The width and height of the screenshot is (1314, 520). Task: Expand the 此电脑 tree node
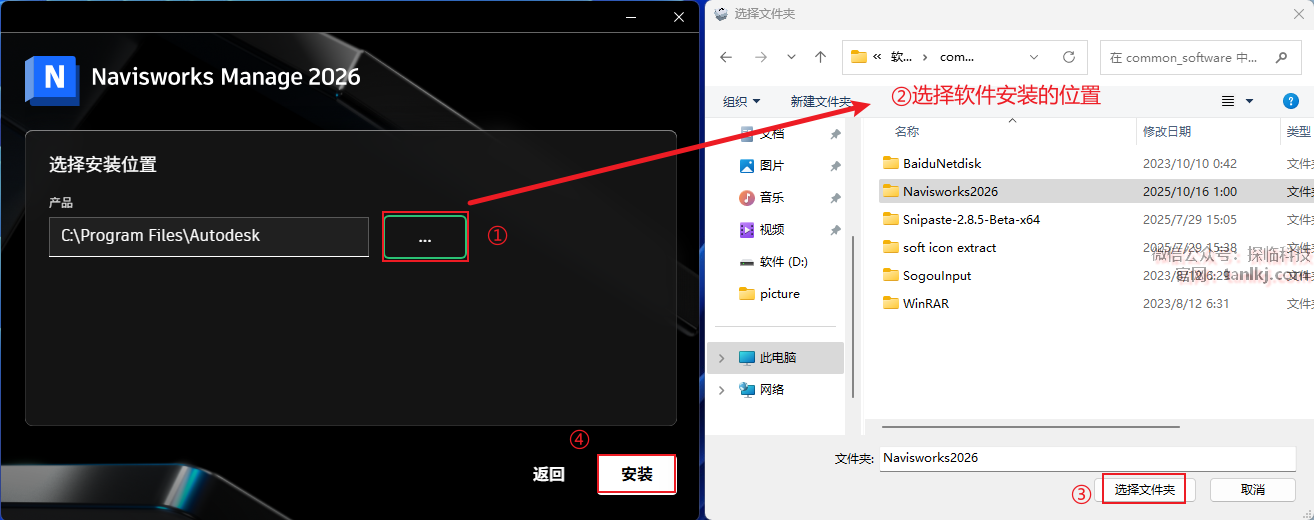click(721, 357)
